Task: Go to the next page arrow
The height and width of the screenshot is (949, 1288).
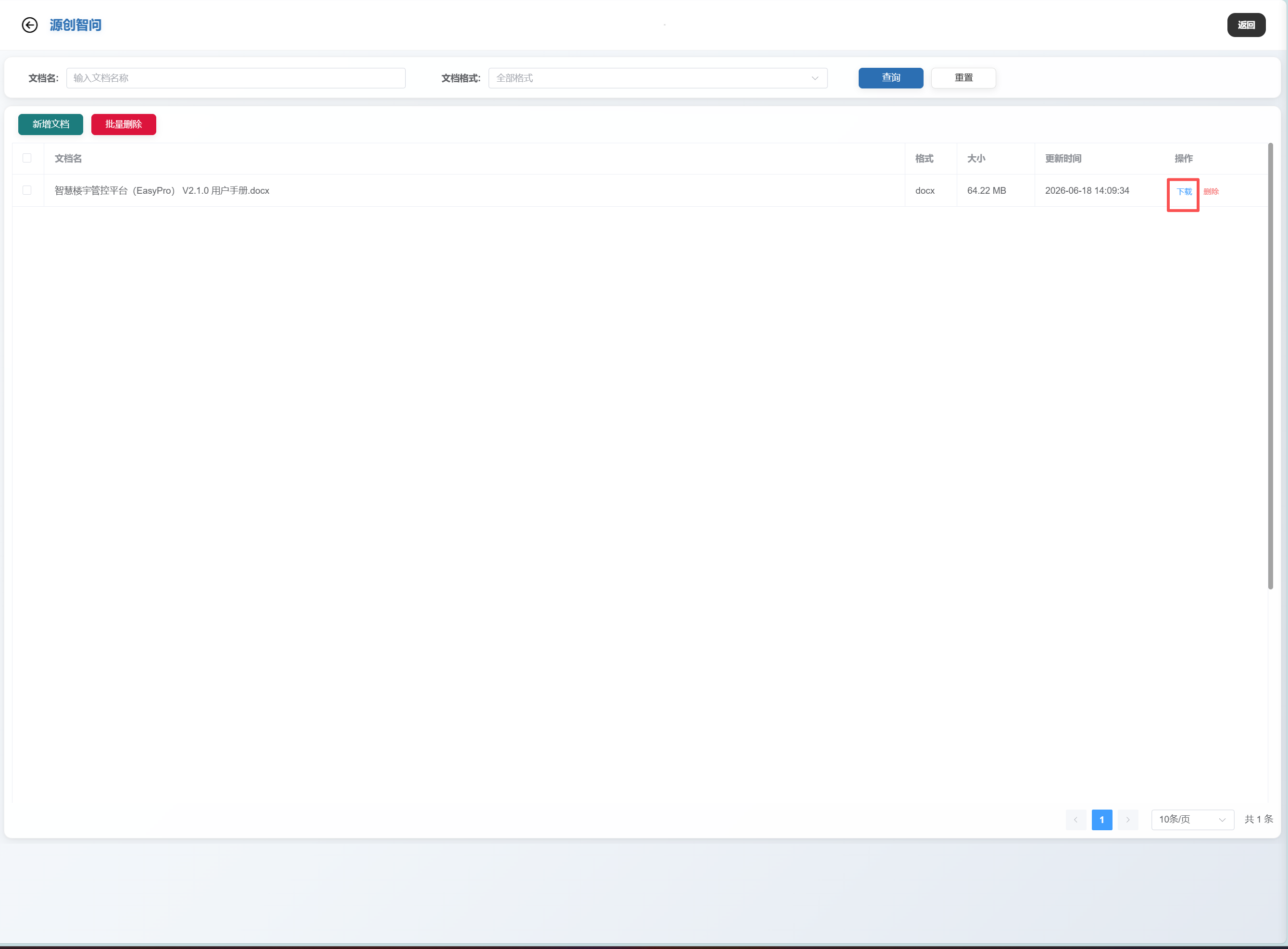Action: point(1128,820)
